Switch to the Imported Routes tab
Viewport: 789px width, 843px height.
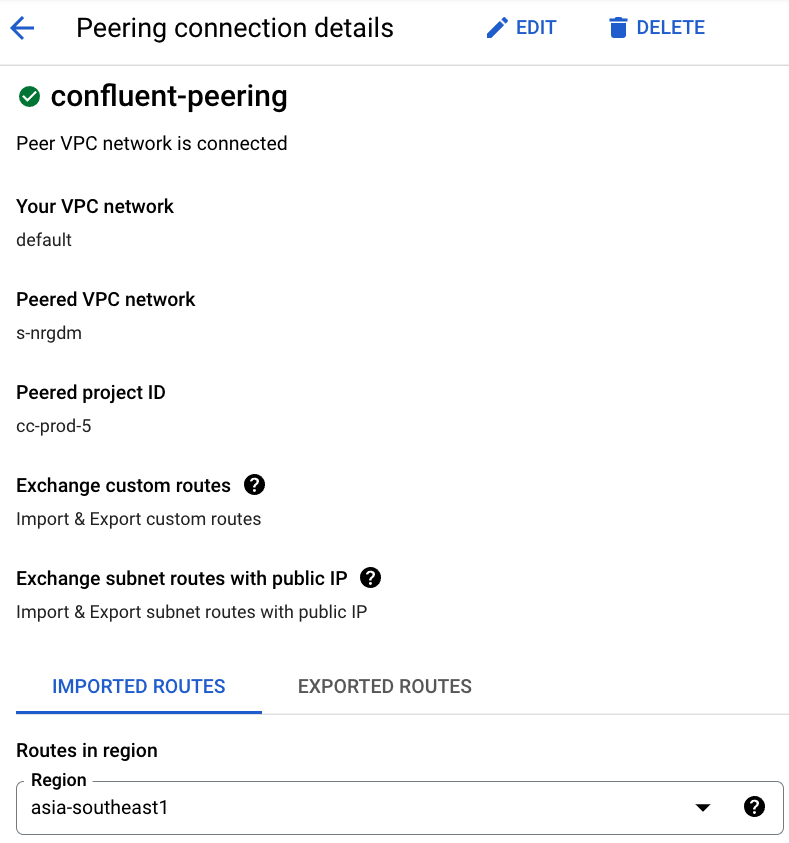click(x=139, y=686)
